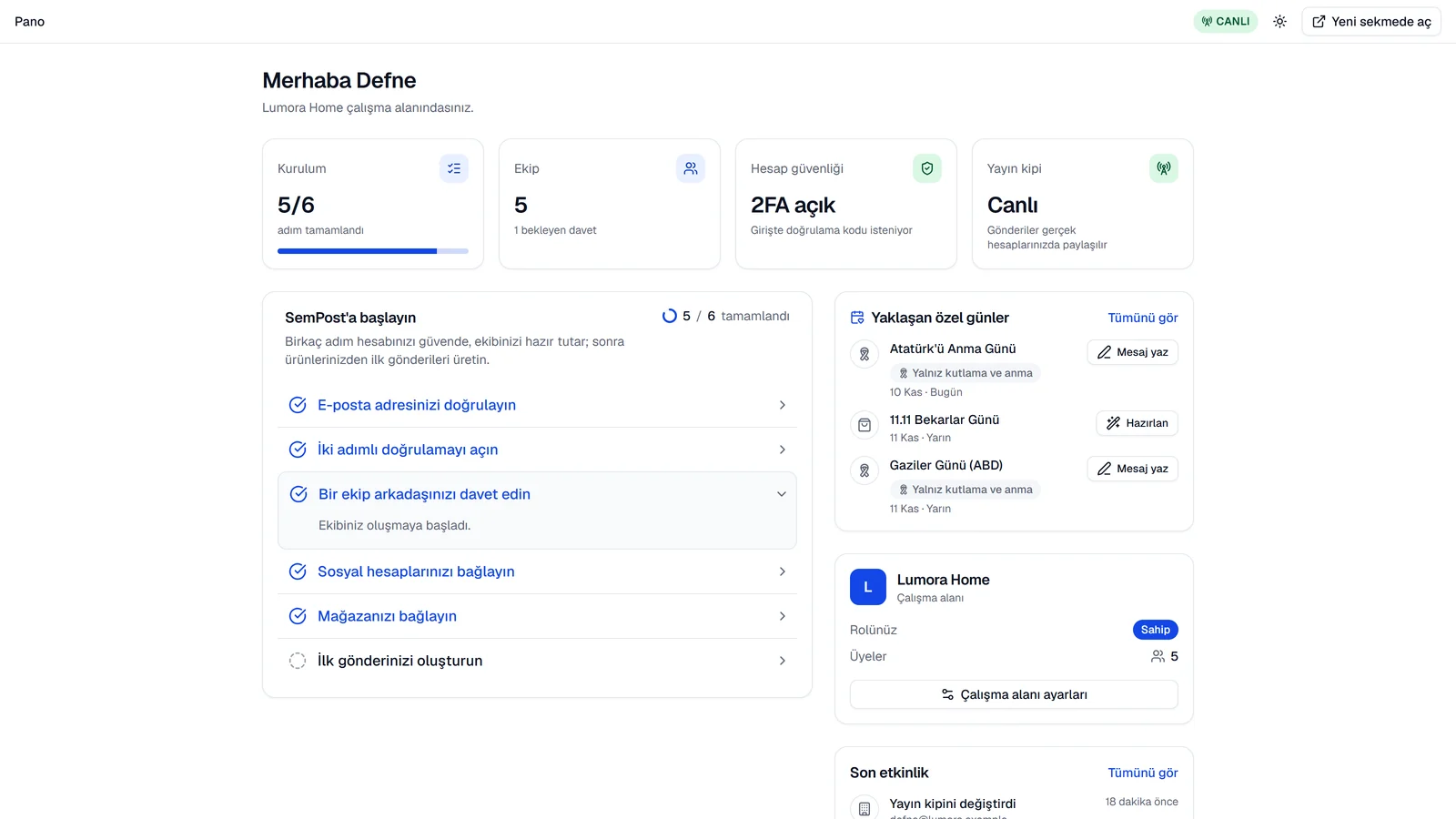Image resolution: width=1456 pixels, height=819 pixels.
Task: Click the Kurulum progress bar
Action: click(373, 251)
